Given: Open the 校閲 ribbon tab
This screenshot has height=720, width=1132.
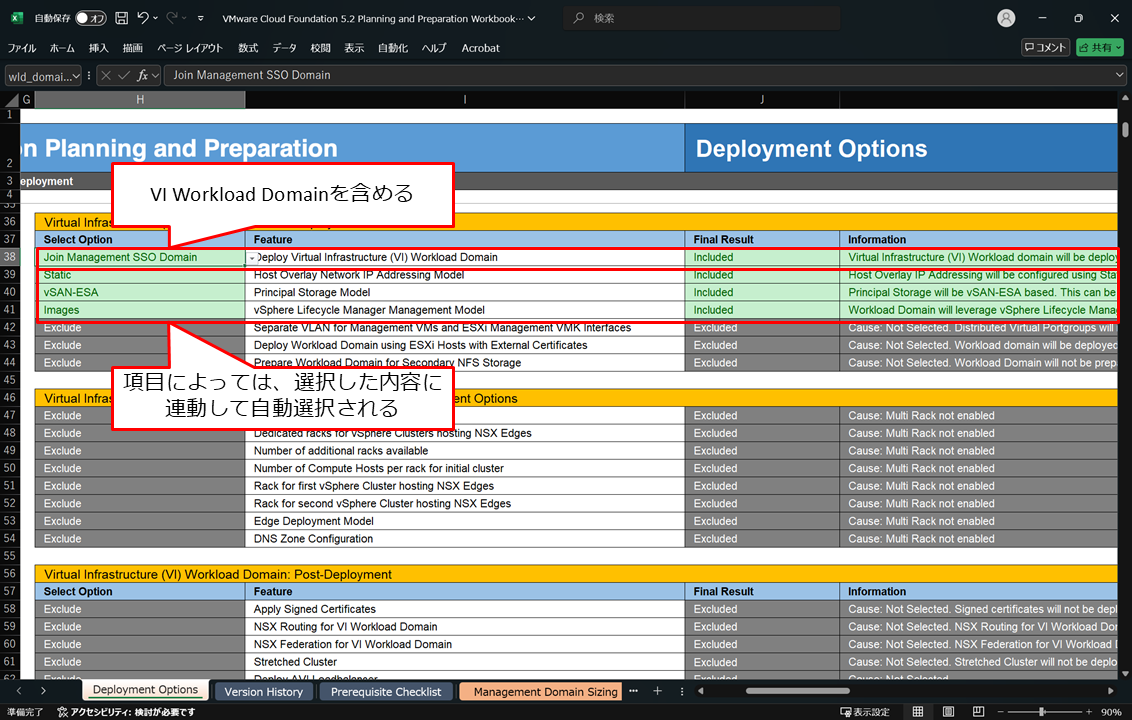Looking at the screenshot, I should pyautogui.click(x=320, y=48).
